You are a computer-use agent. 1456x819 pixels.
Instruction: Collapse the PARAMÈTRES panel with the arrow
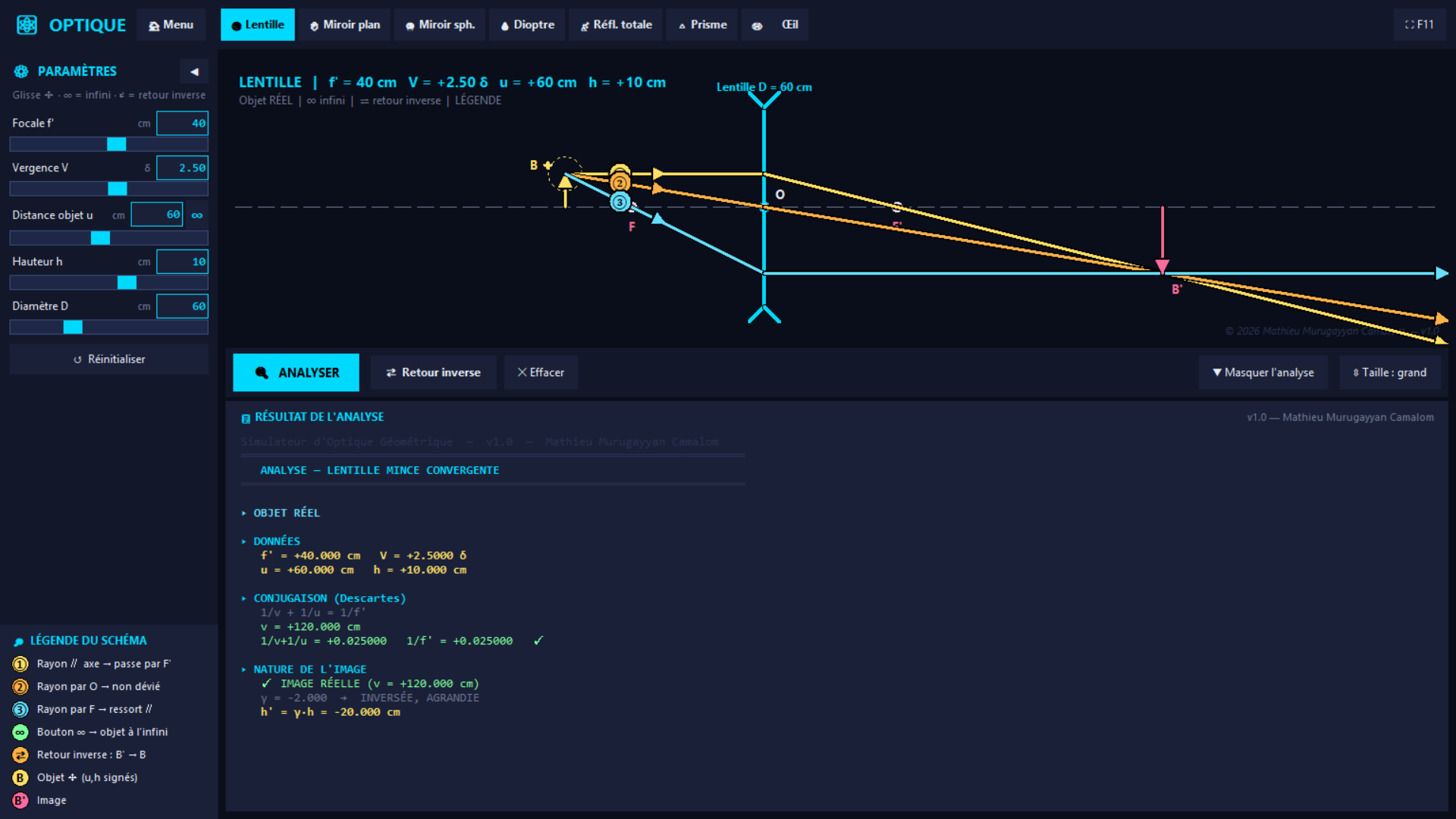[194, 71]
